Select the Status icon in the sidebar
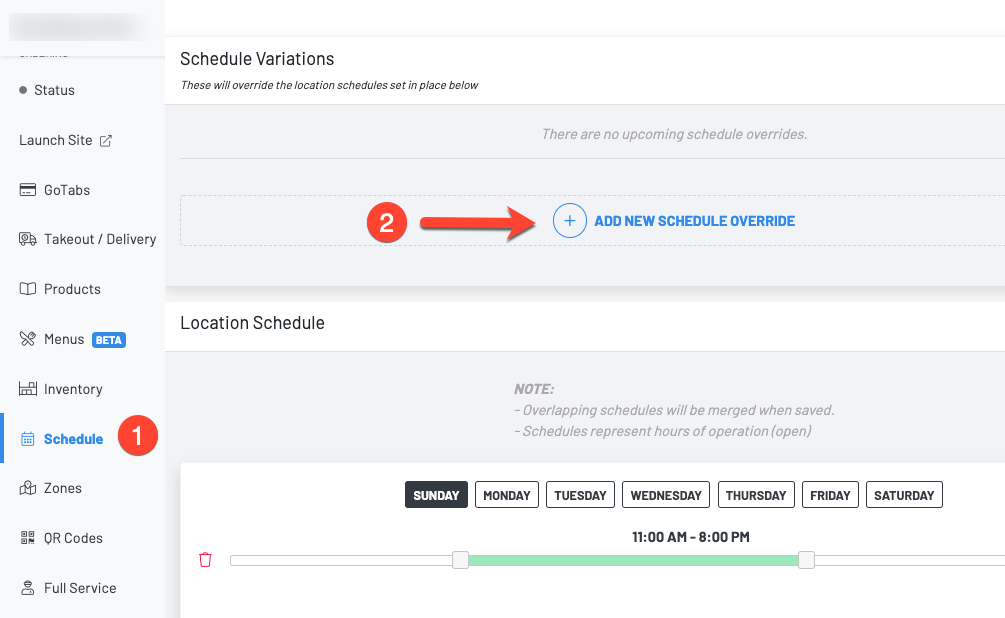This screenshot has height=618, width=1005. click(23, 90)
